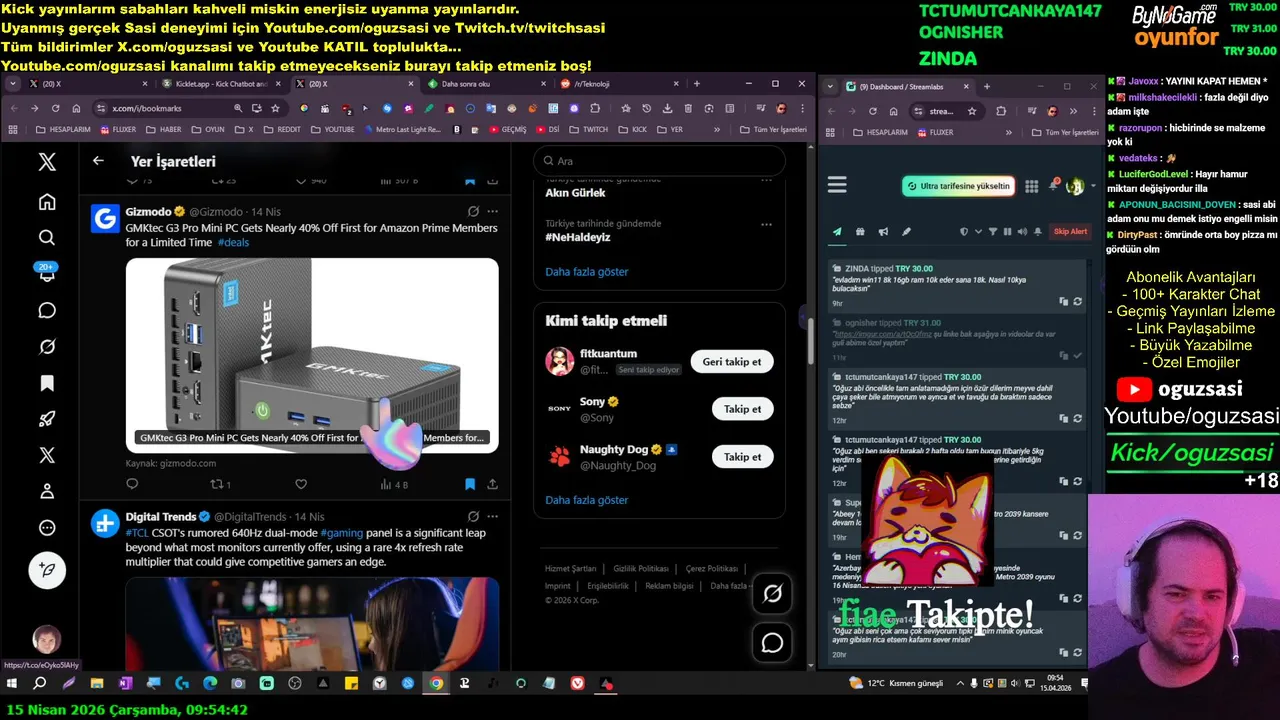
Task: Open Chrome from Windows taskbar
Action: point(436,684)
